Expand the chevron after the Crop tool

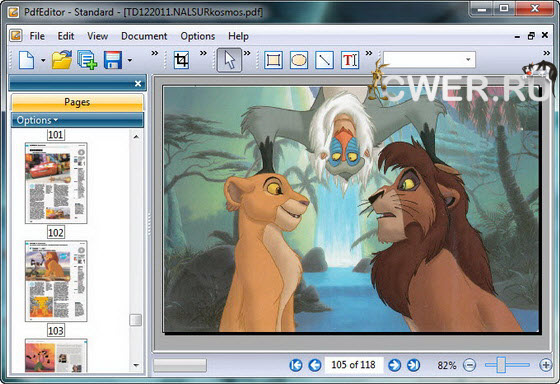(203, 53)
